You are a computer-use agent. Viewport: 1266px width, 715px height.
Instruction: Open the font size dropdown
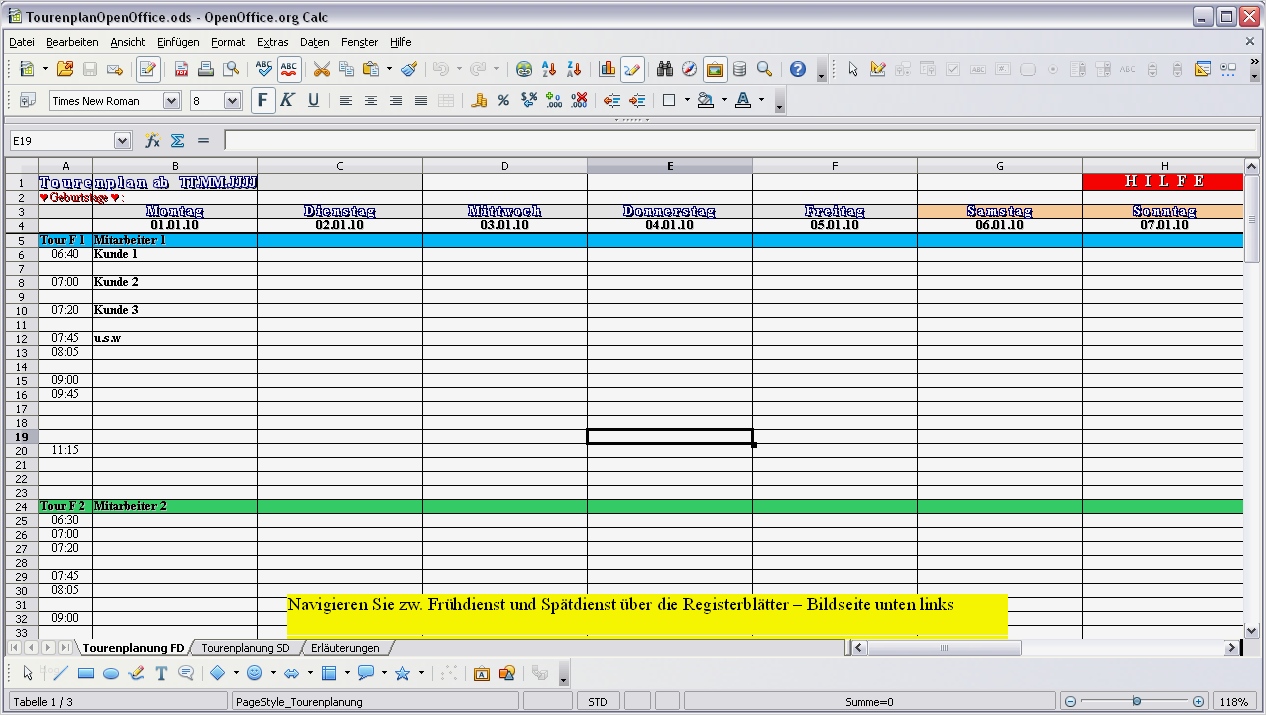click(x=233, y=100)
